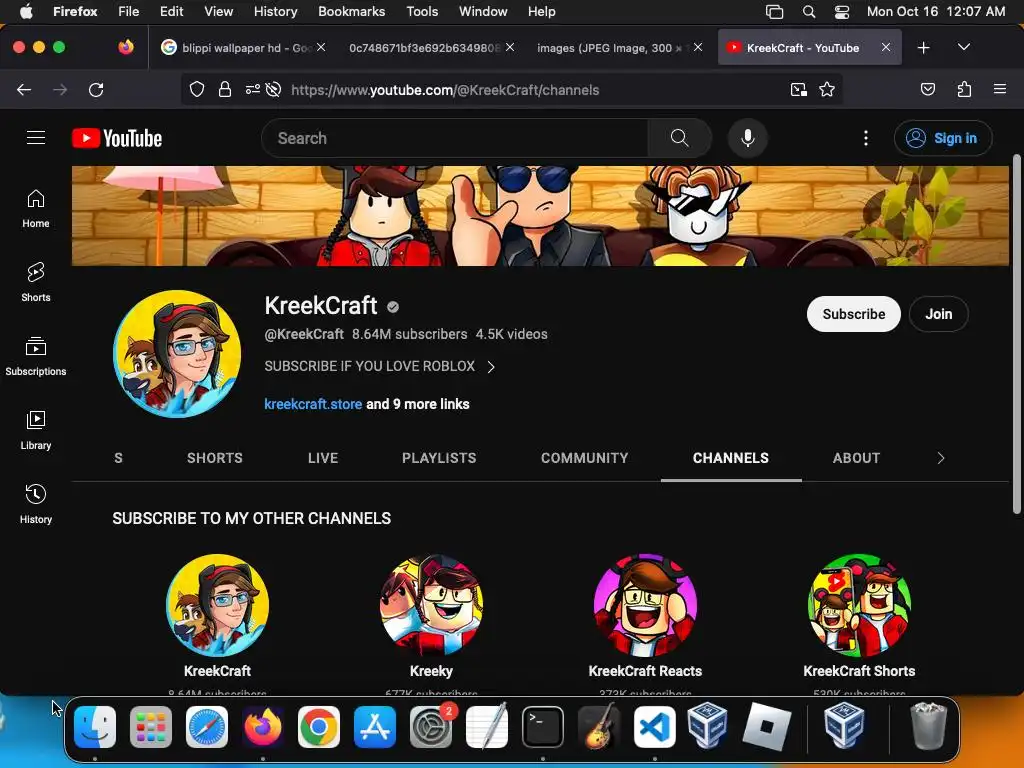Open History in sidebar
Image resolution: width=1024 pixels, height=768 pixels.
coord(36,504)
